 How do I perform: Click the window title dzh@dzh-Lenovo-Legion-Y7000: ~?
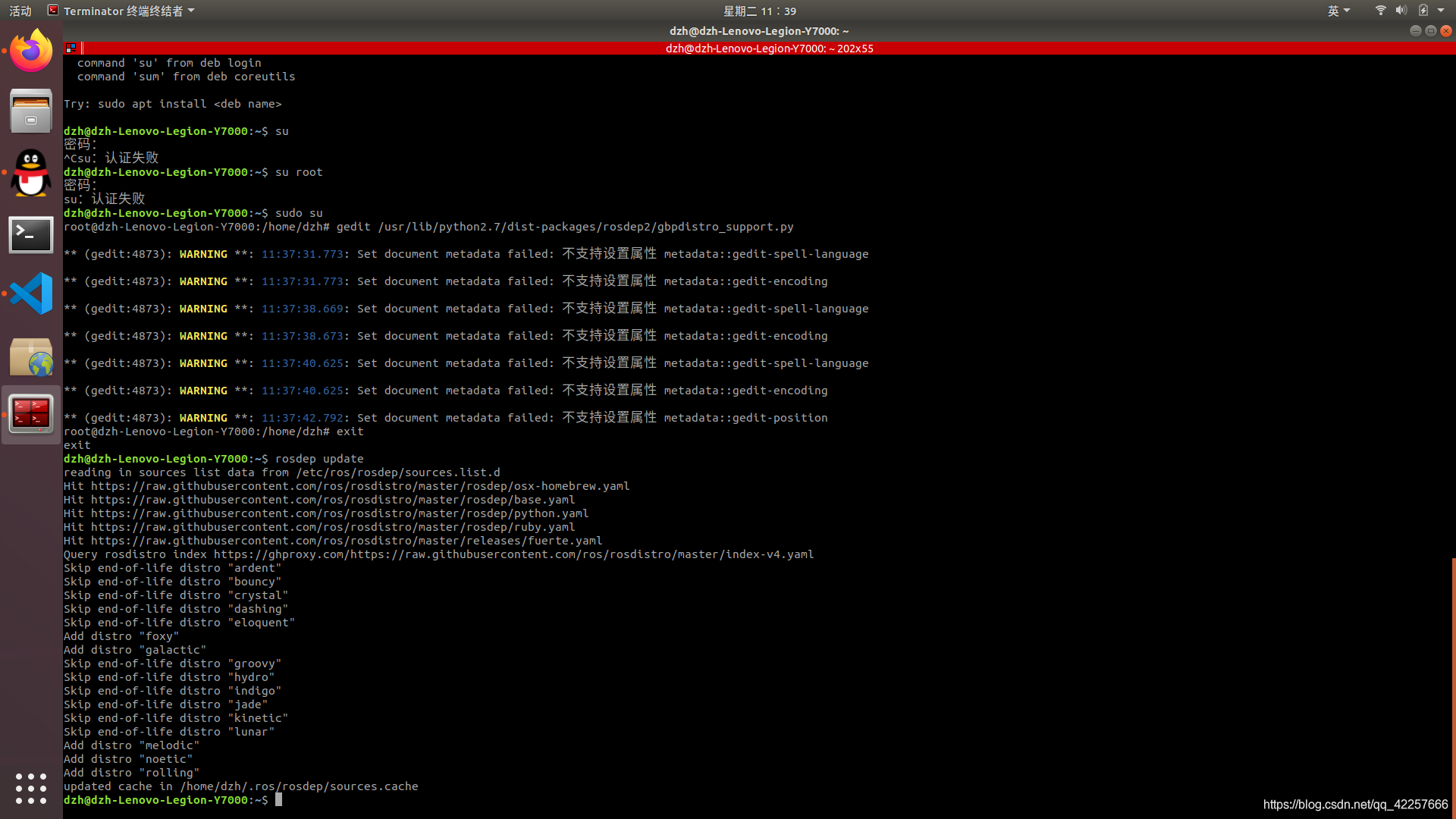(x=759, y=31)
